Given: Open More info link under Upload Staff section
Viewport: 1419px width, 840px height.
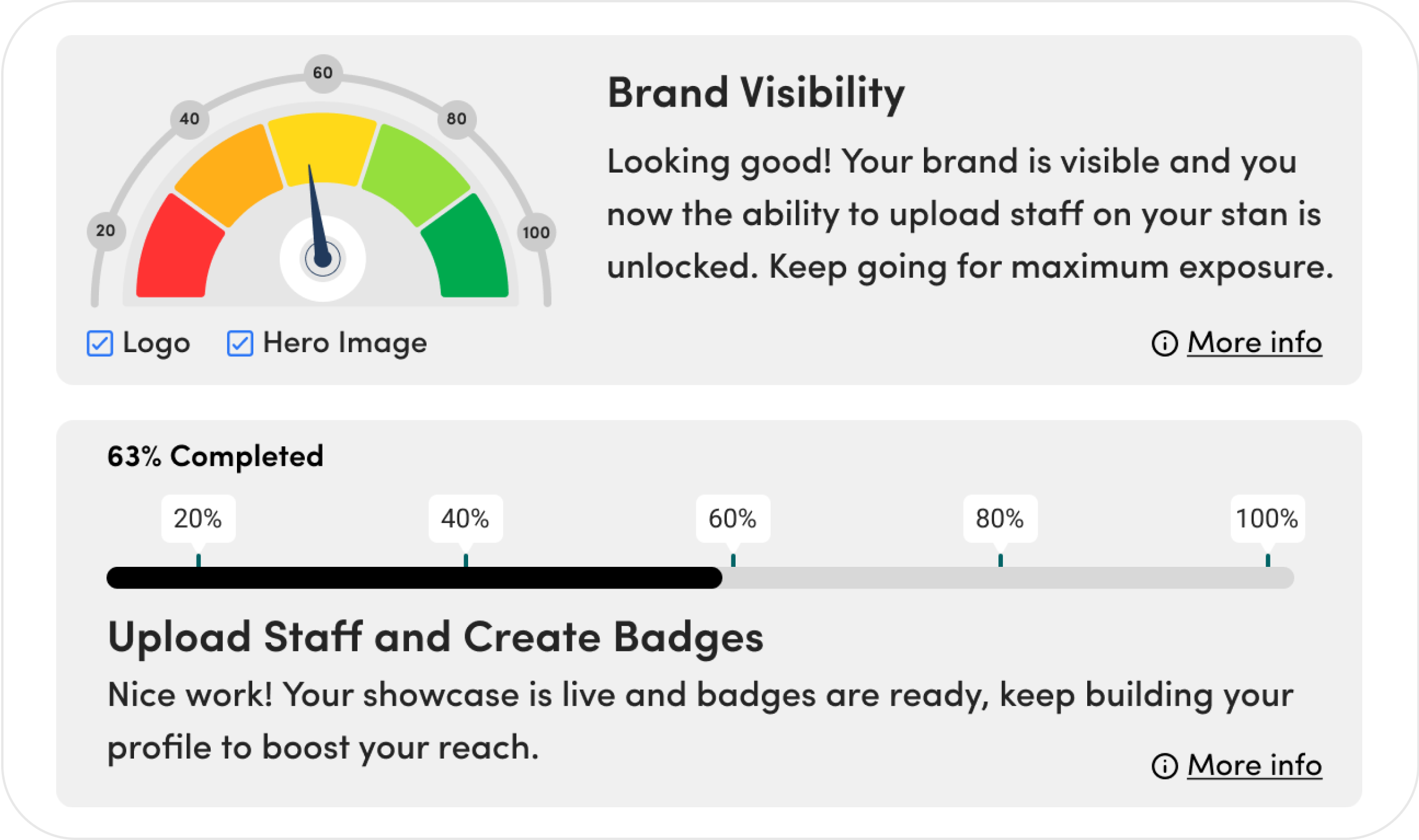Looking at the screenshot, I should [x=1255, y=765].
